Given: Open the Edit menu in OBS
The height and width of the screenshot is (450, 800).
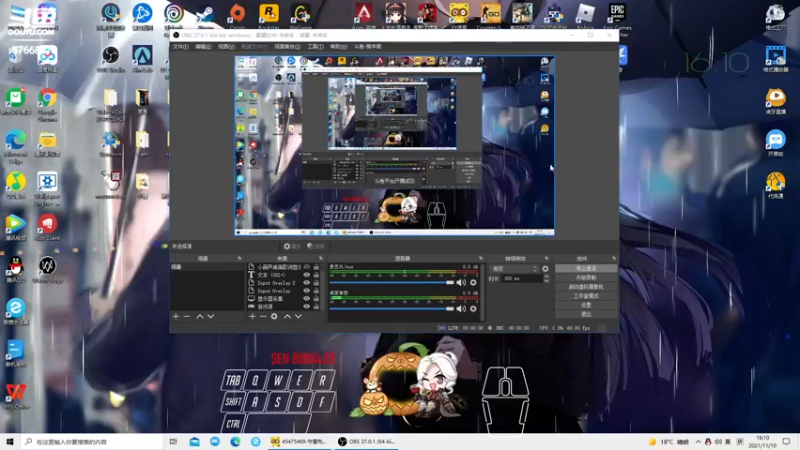Looking at the screenshot, I should [x=203, y=46].
